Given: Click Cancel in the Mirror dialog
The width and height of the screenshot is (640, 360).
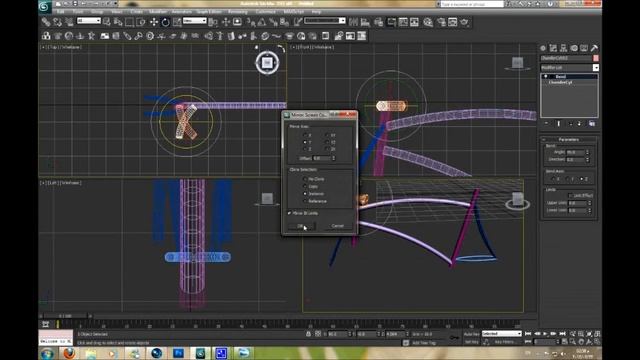Looking at the screenshot, I should point(338,226).
